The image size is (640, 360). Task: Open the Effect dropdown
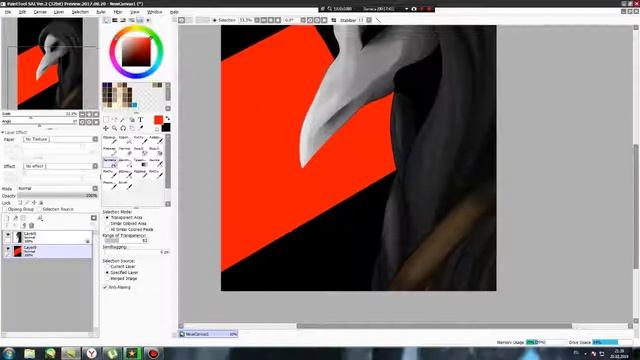click(x=60, y=166)
